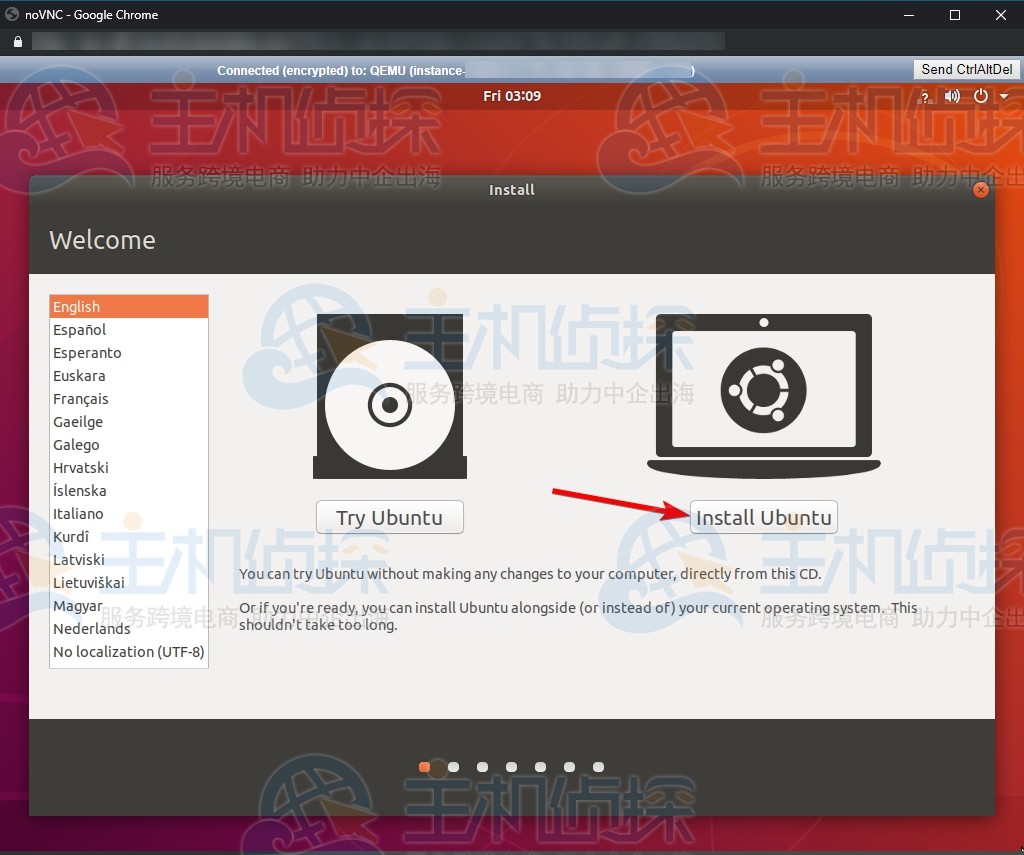Viewport: 1024px width, 855px height.
Task: Click the Try Ubuntu CD icon
Action: tap(390, 397)
